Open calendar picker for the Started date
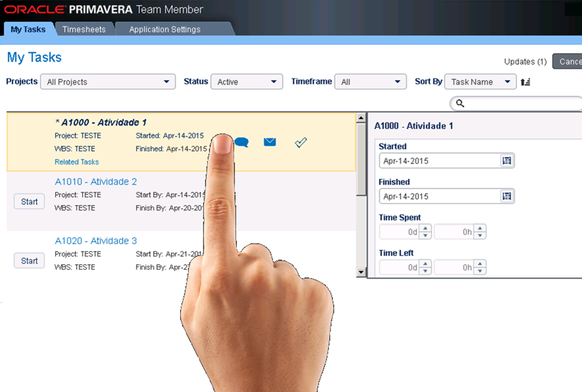This screenshot has width=582, height=392. [x=507, y=161]
